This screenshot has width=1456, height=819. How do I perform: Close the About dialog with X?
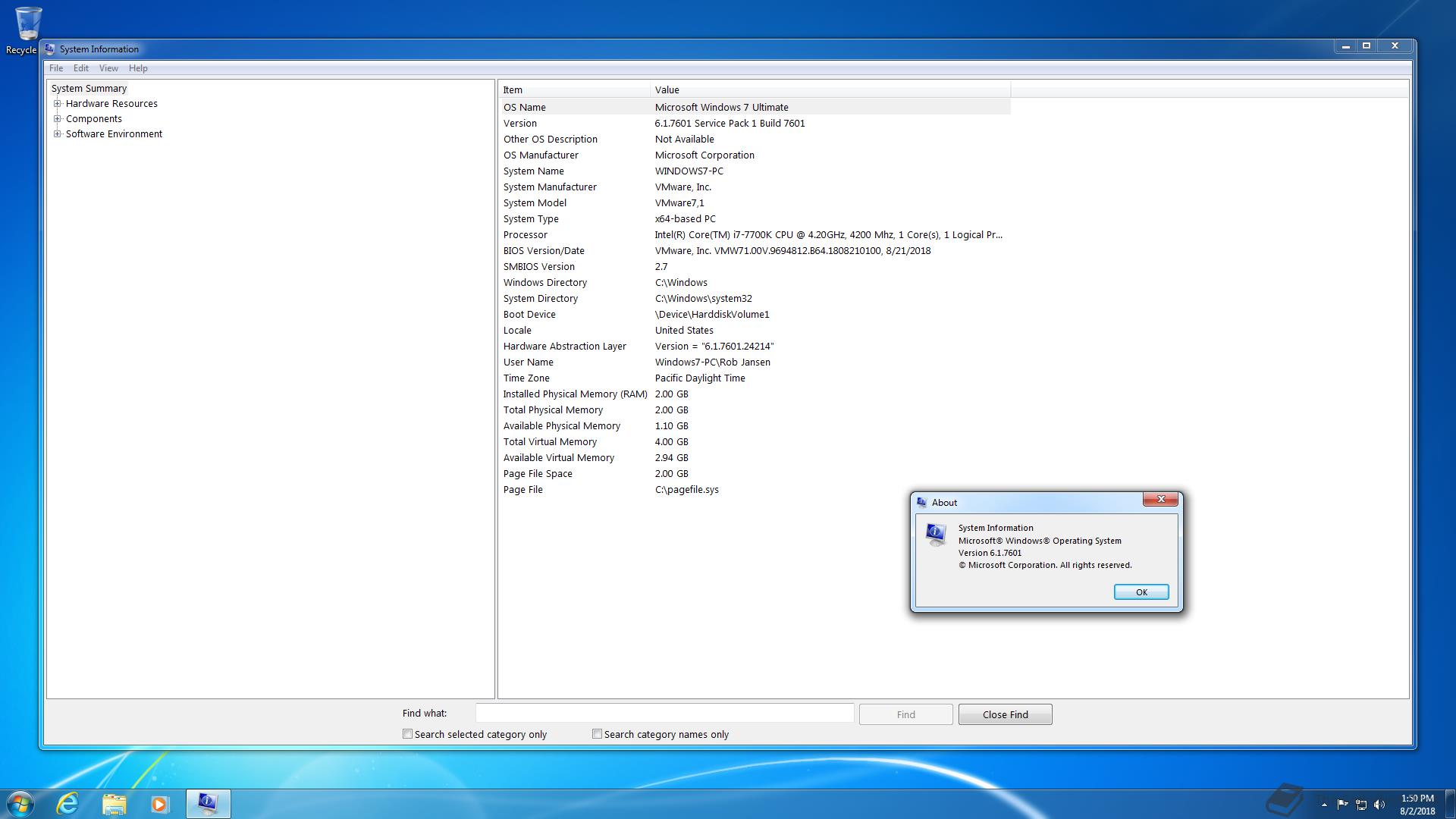coord(1160,499)
